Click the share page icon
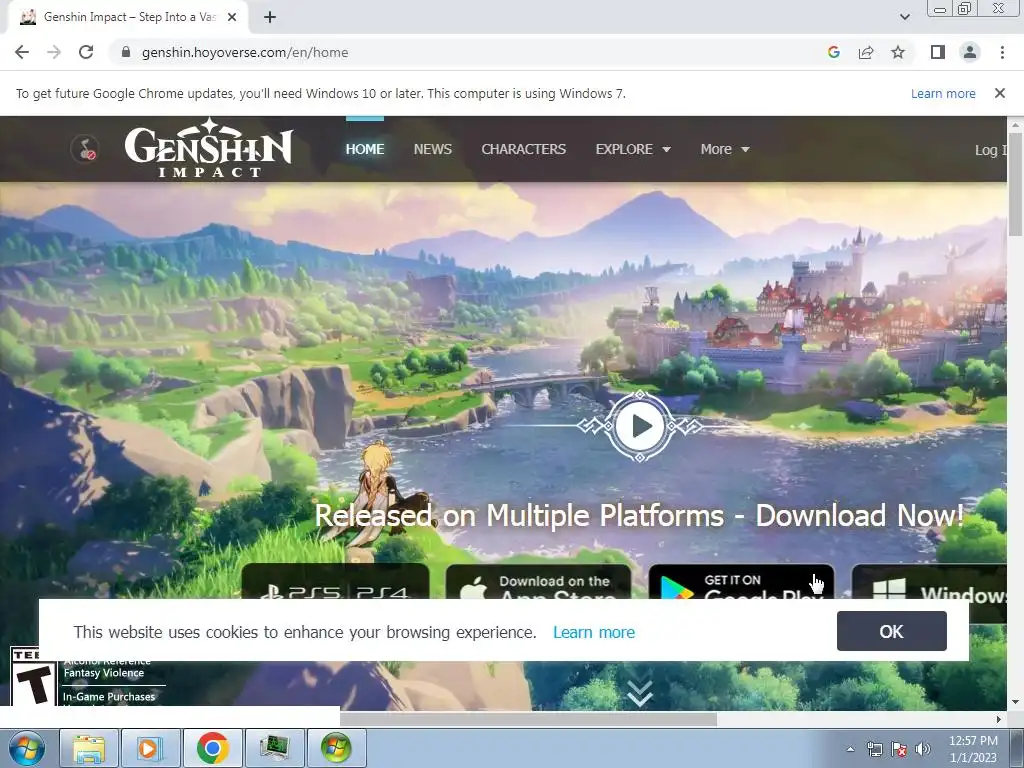Viewport: 1024px width, 768px height. [x=866, y=52]
